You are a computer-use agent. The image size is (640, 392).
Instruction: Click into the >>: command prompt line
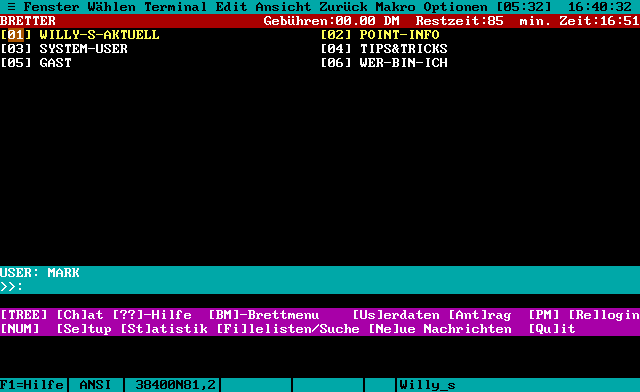point(320,287)
